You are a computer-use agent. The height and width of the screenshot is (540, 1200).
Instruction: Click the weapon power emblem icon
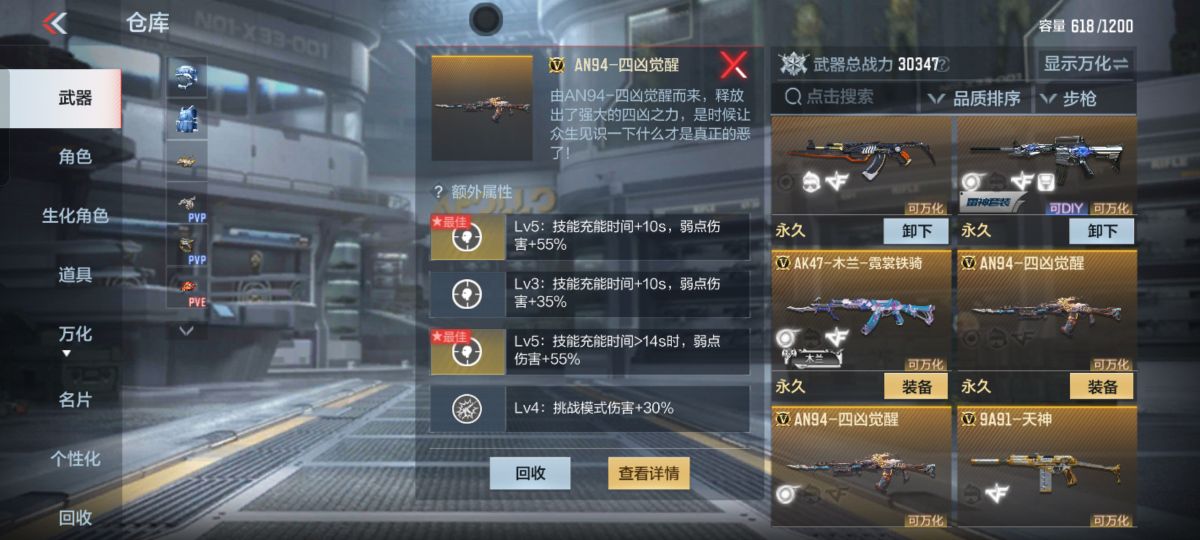(x=794, y=64)
